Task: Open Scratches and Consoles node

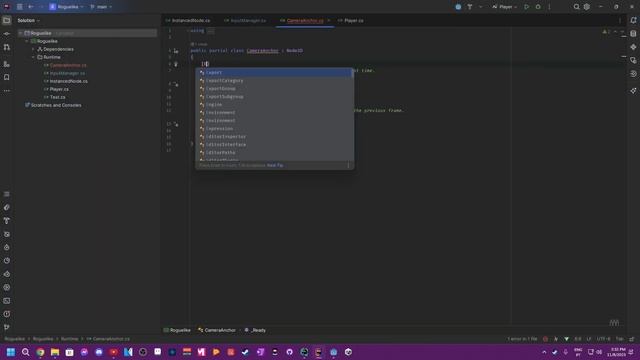Action: 56,105
